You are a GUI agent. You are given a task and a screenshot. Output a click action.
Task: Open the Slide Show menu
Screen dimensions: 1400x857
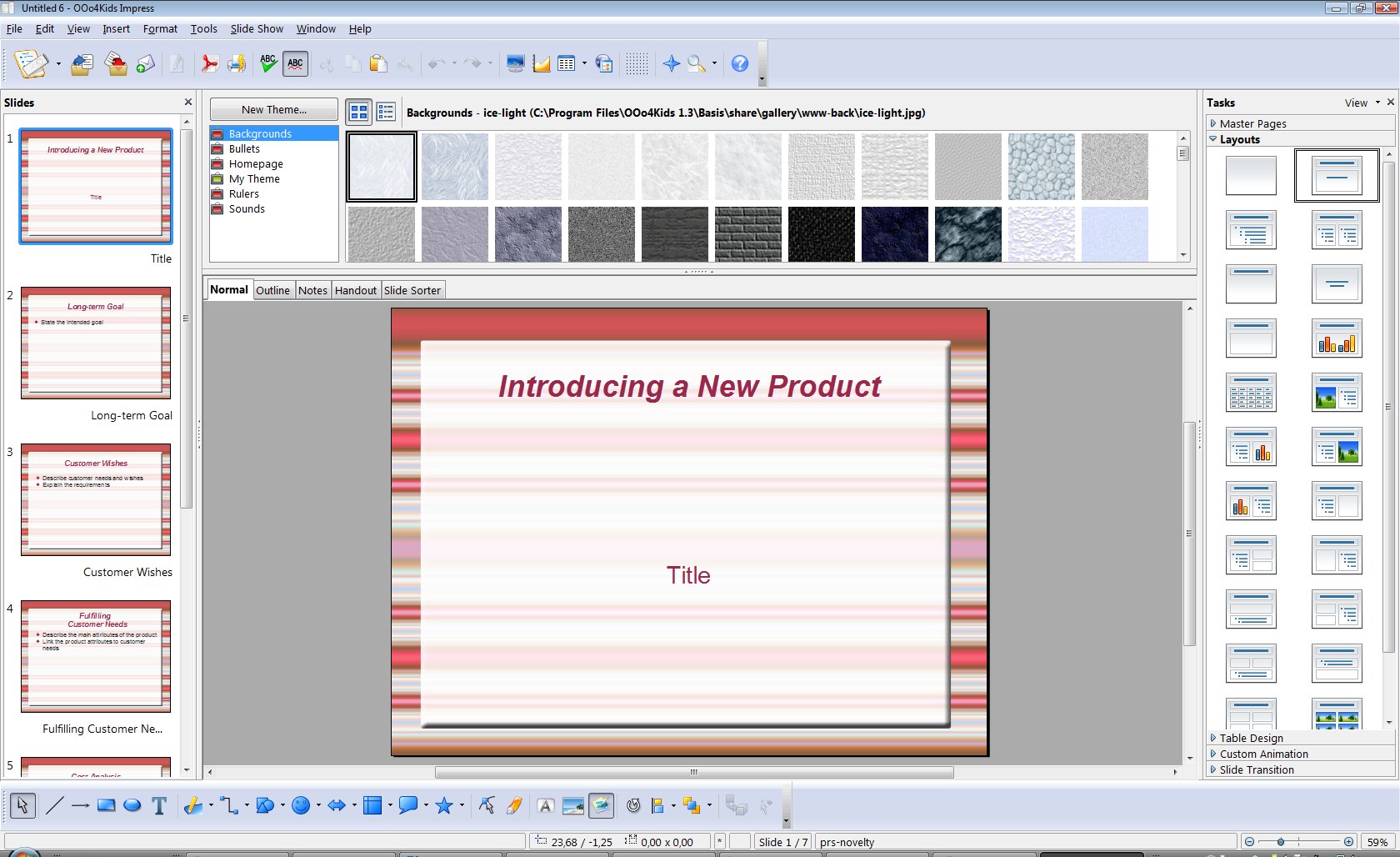(257, 28)
